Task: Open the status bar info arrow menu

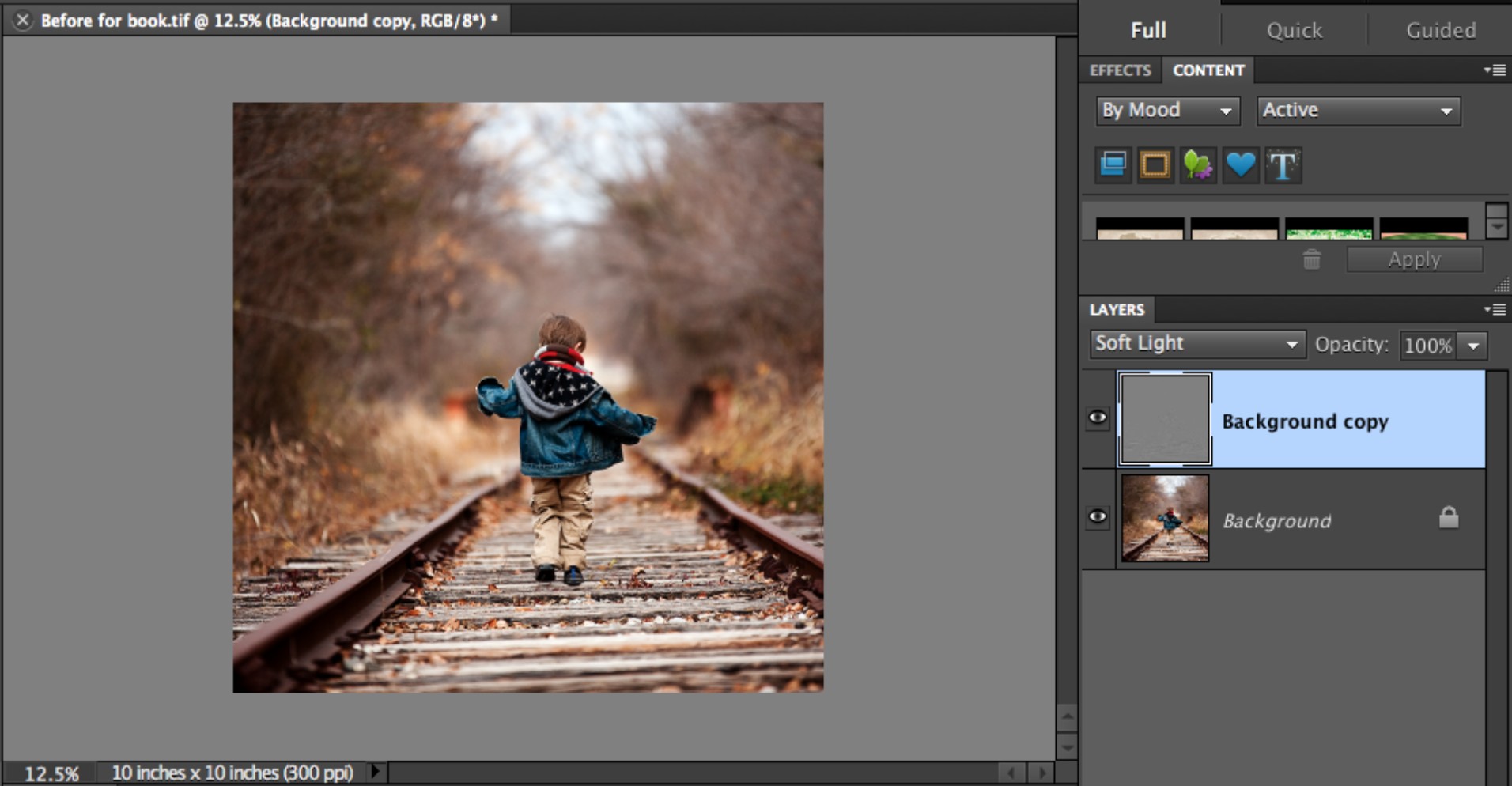Action: [376, 771]
